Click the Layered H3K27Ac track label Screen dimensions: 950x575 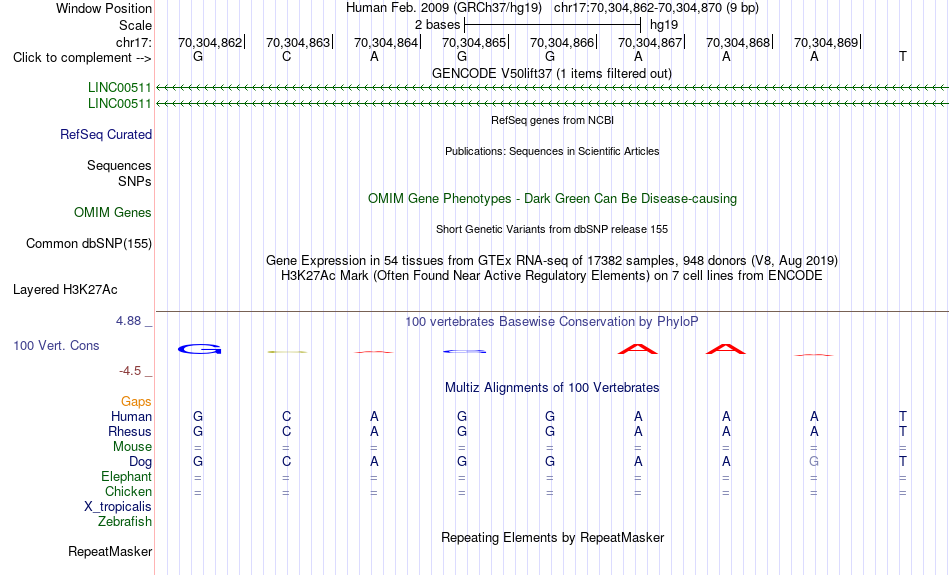[65, 290]
